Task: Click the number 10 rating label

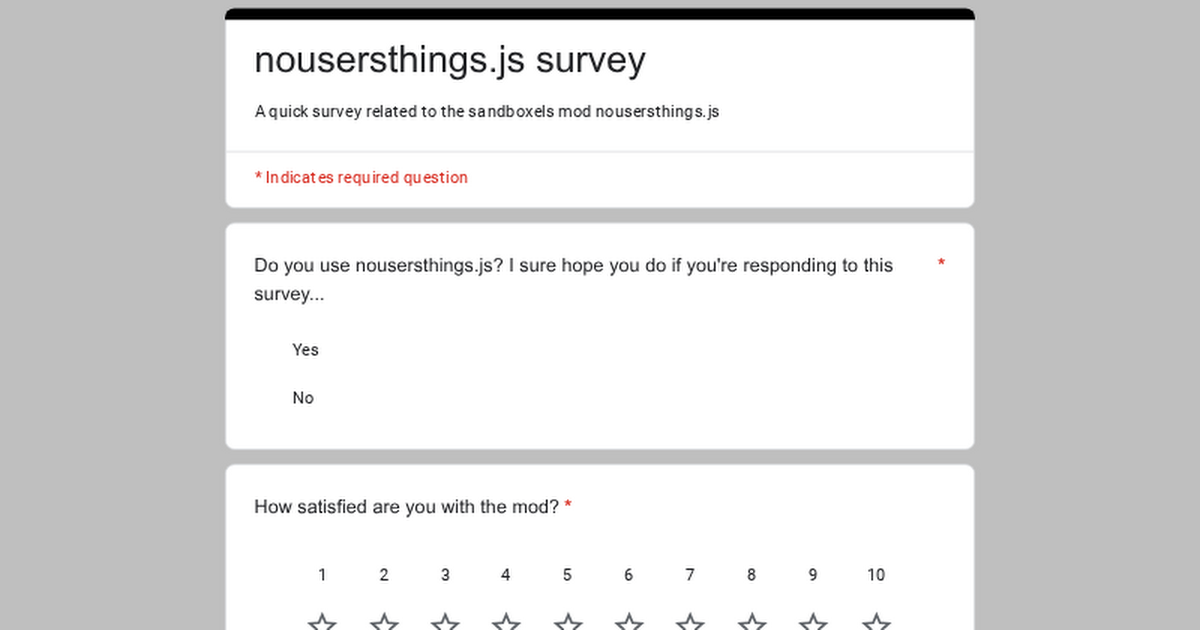Action: click(x=876, y=575)
